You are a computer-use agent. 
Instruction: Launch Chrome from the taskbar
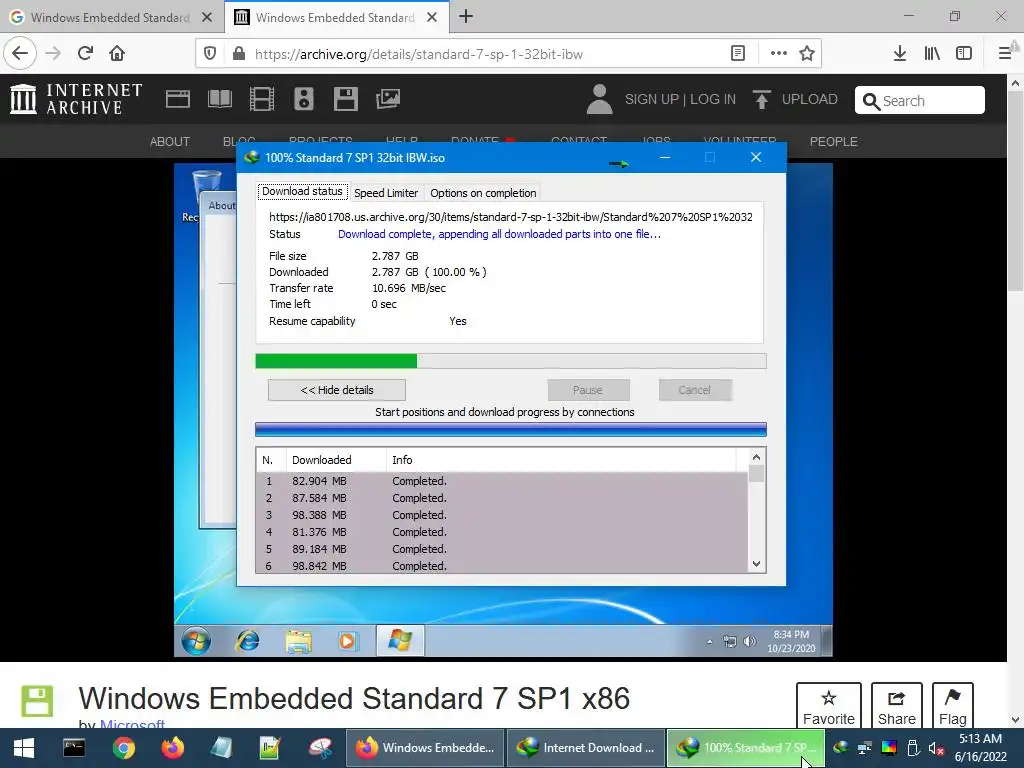click(123, 748)
